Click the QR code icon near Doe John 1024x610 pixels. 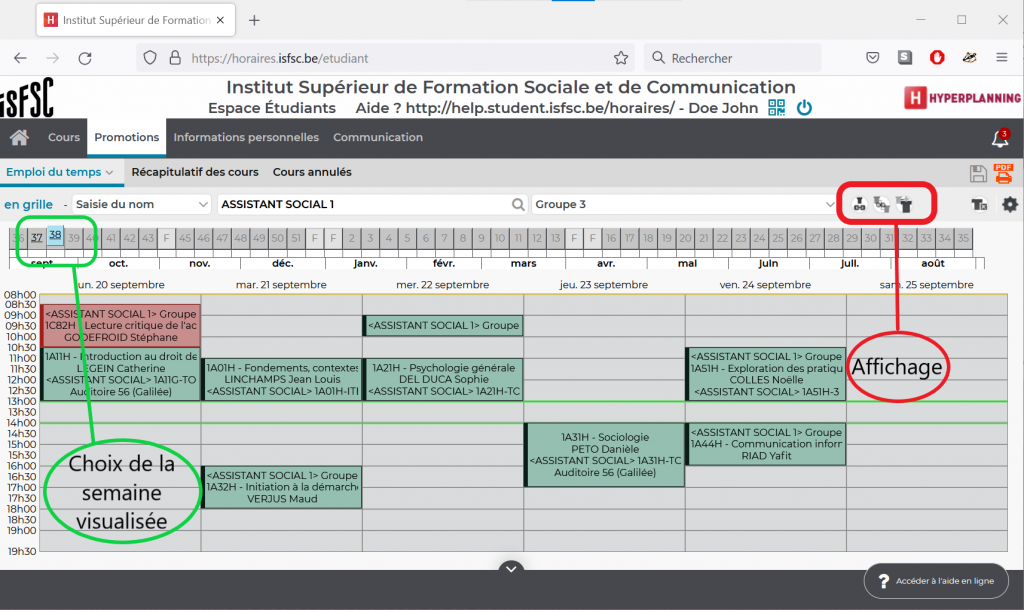(x=775, y=107)
